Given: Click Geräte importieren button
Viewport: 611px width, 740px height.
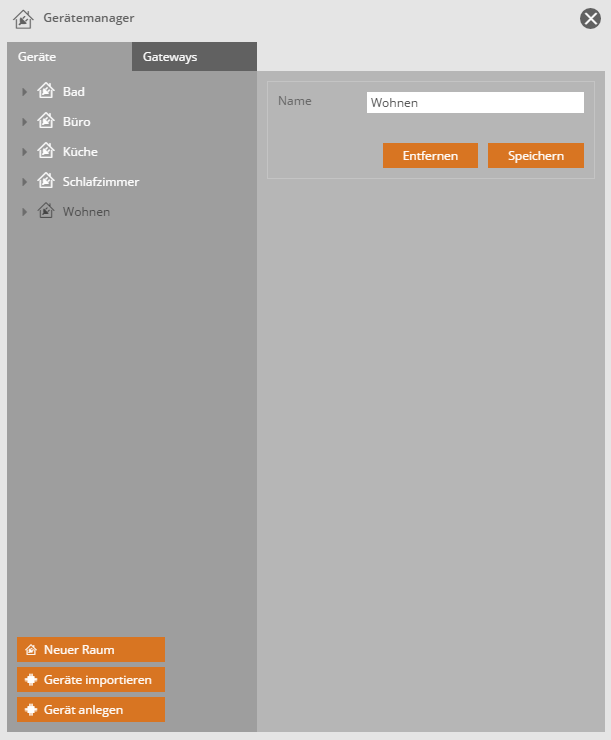Looking at the screenshot, I should [x=91, y=680].
